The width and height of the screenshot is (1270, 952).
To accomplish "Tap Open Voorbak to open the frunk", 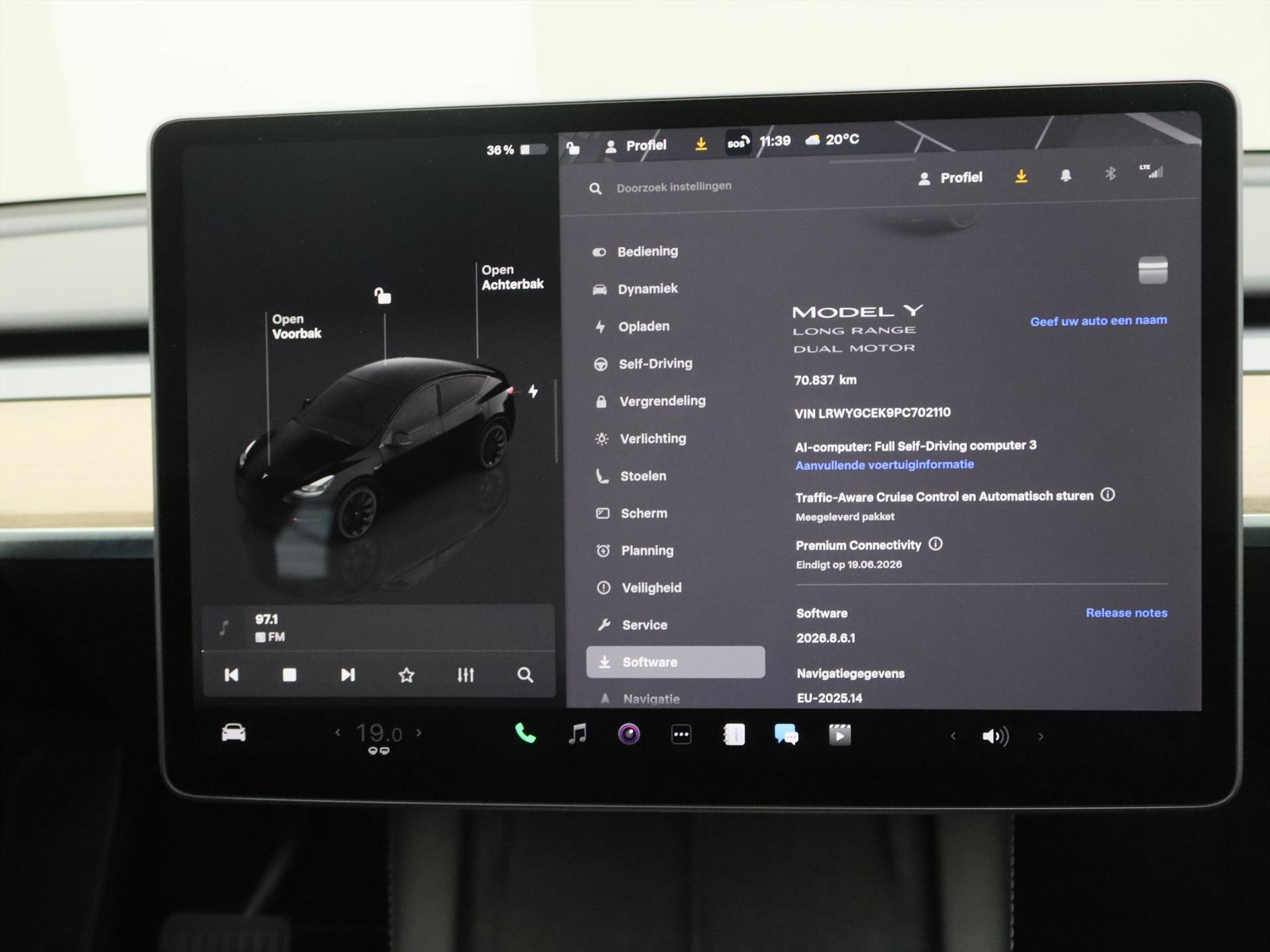I will click(296, 327).
